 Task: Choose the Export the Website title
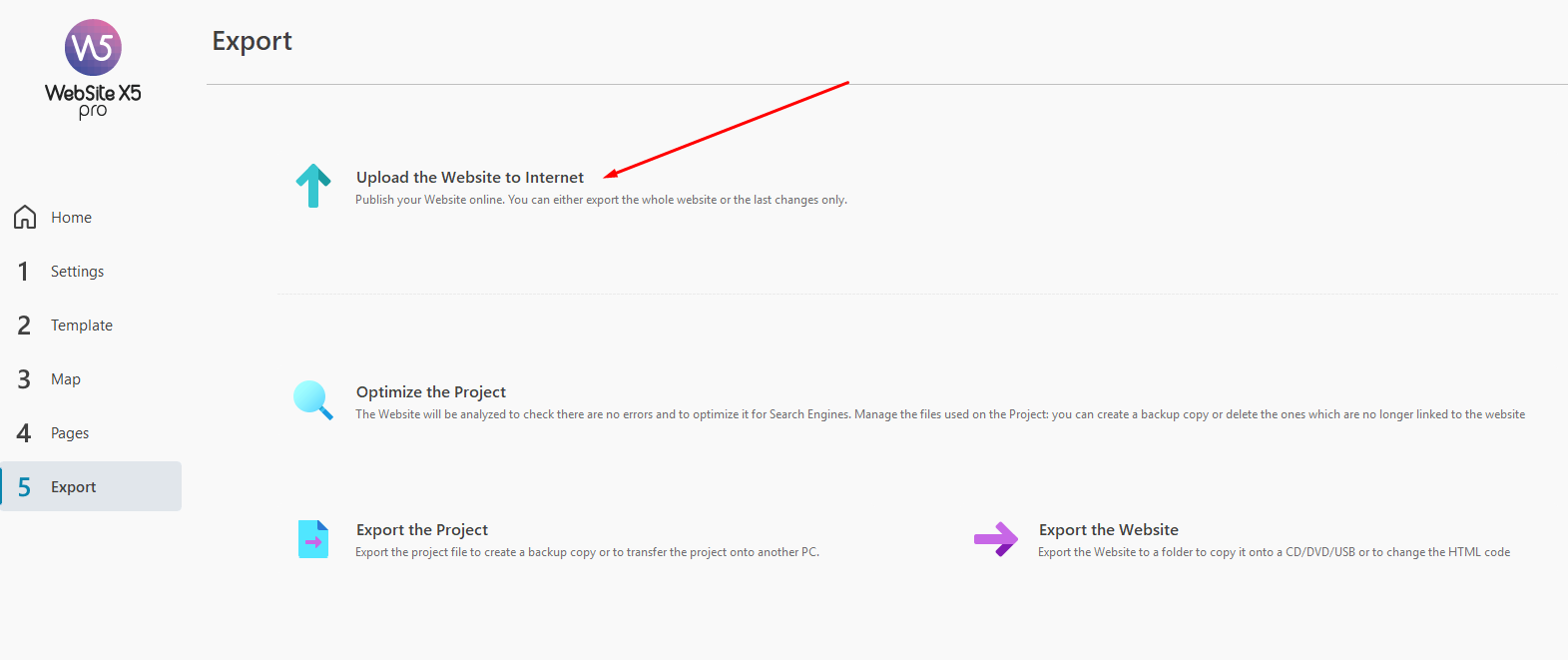click(x=1108, y=530)
